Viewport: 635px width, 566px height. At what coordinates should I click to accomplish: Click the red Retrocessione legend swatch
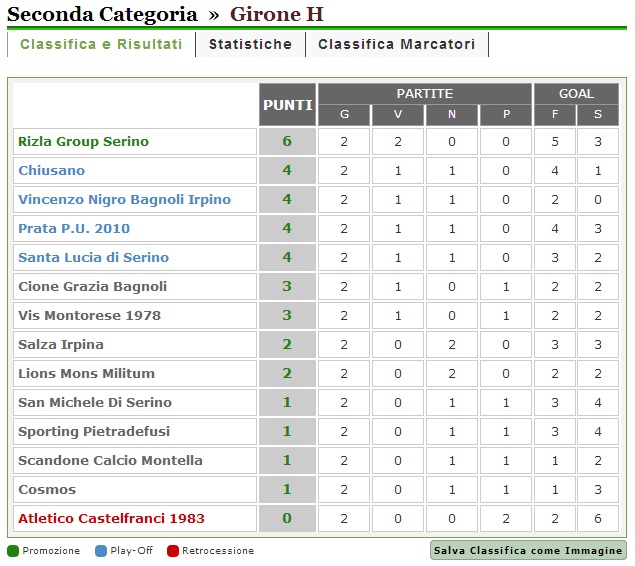click(173, 551)
